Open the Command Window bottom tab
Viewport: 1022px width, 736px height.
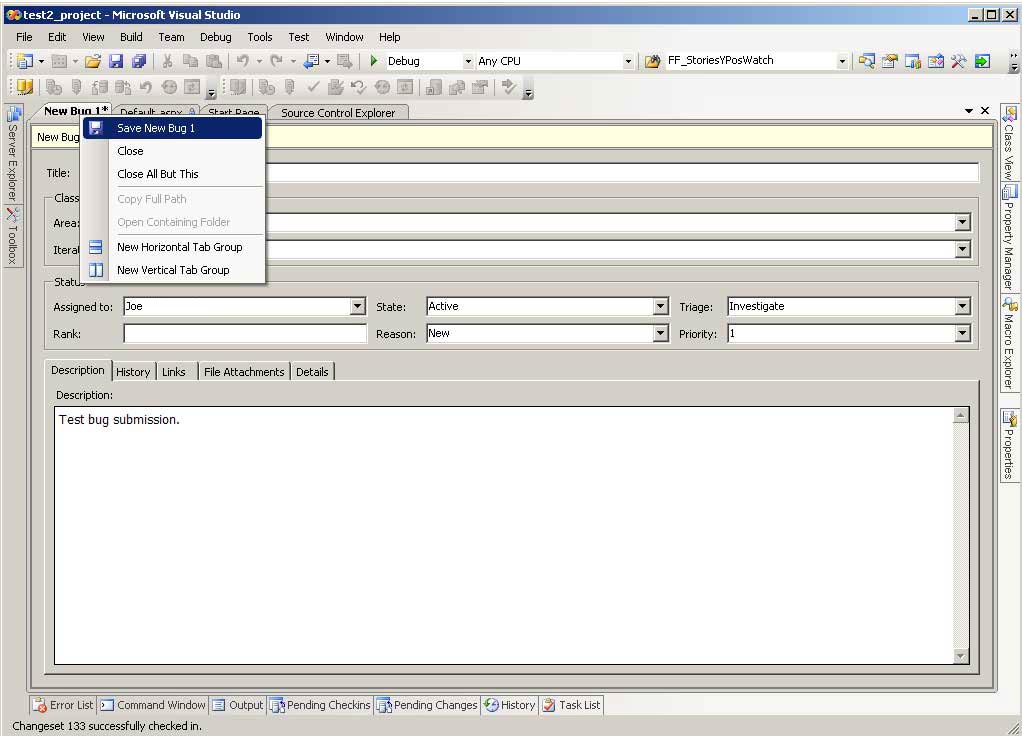pos(153,705)
